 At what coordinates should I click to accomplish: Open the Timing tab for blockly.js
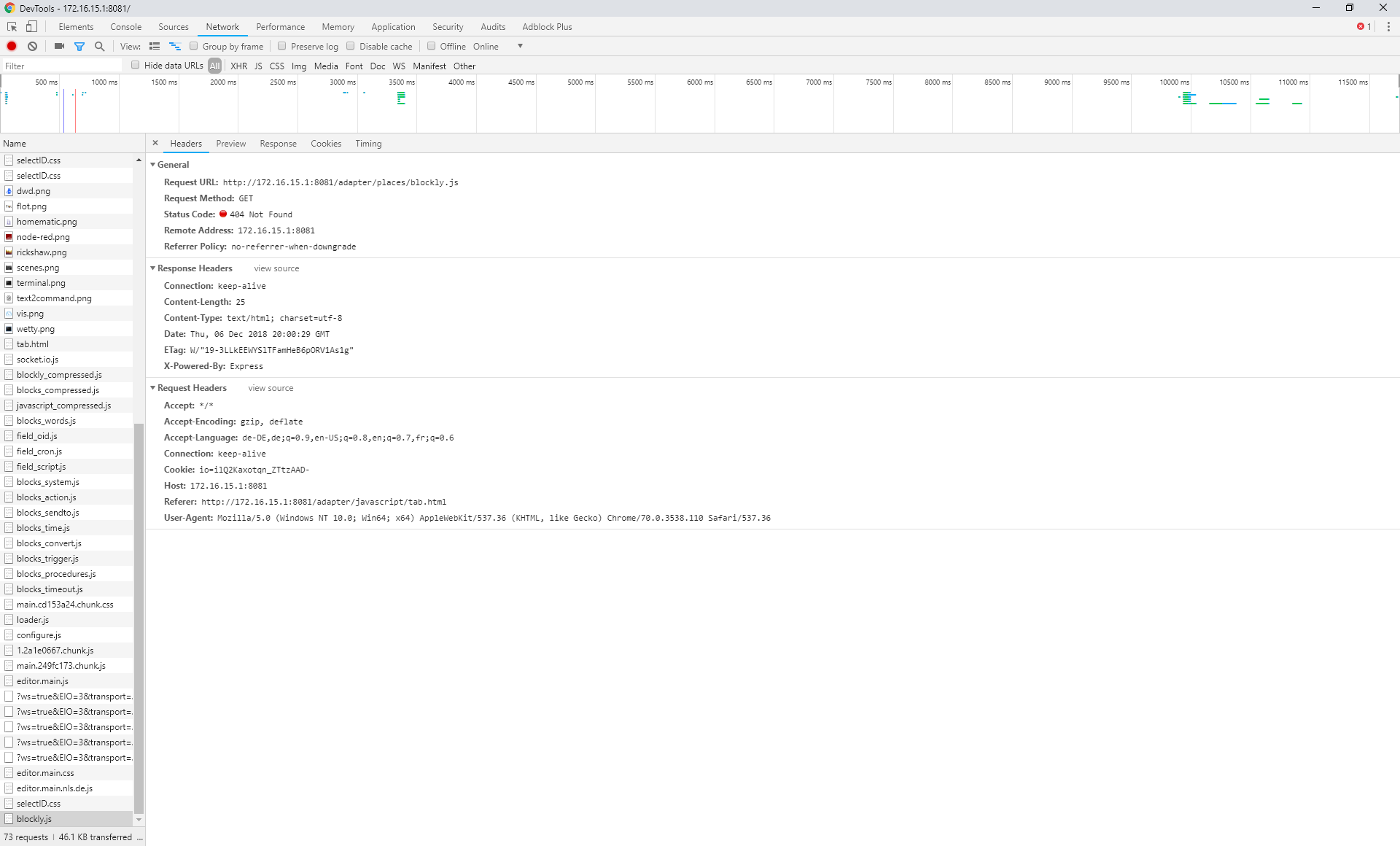click(368, 143)
